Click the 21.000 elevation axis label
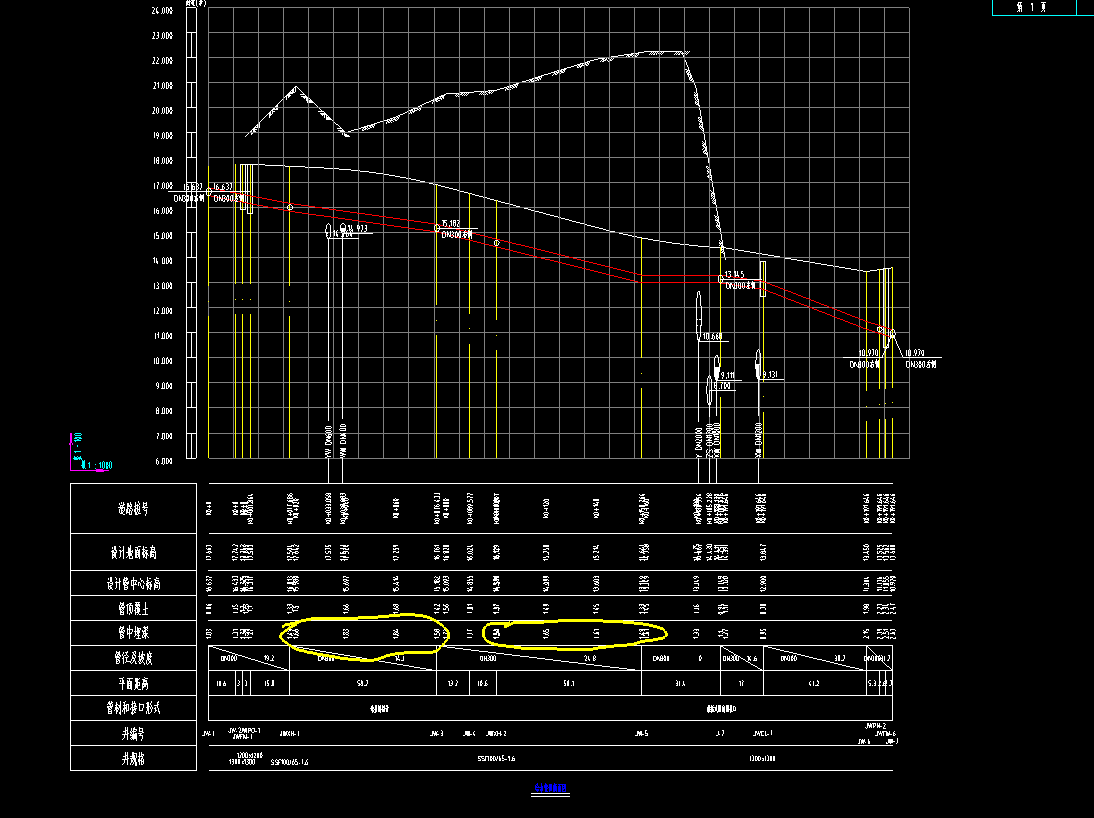1094x818 pixels. (162, 86)
